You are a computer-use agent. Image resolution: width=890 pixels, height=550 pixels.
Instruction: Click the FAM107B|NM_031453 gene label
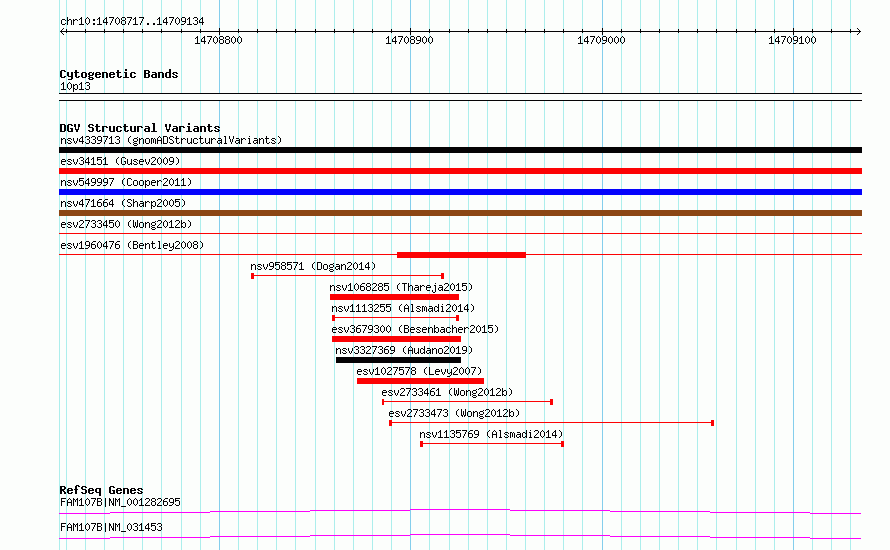tap(111, 527)
